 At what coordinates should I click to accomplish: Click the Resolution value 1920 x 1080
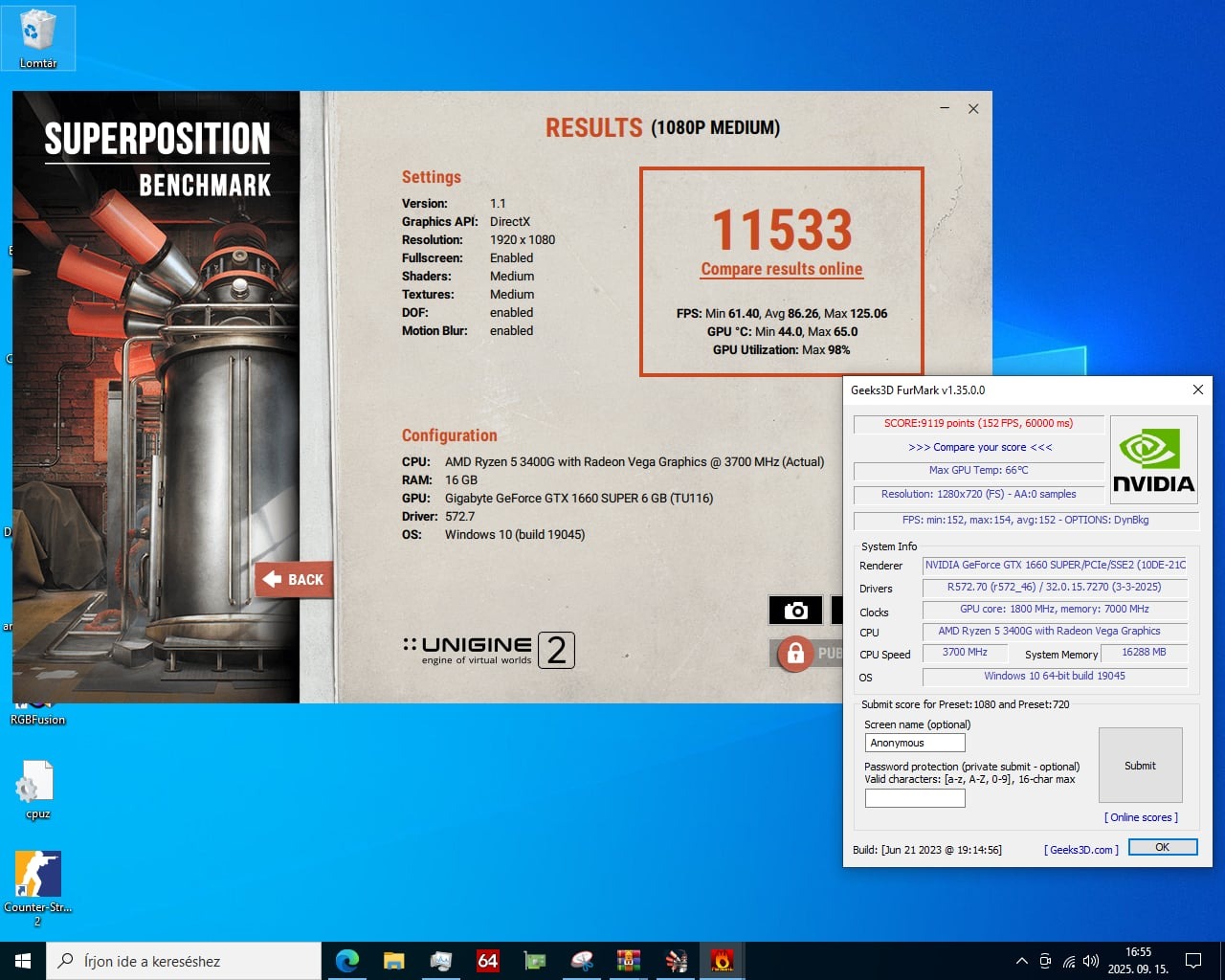click(x=523, y=239)
